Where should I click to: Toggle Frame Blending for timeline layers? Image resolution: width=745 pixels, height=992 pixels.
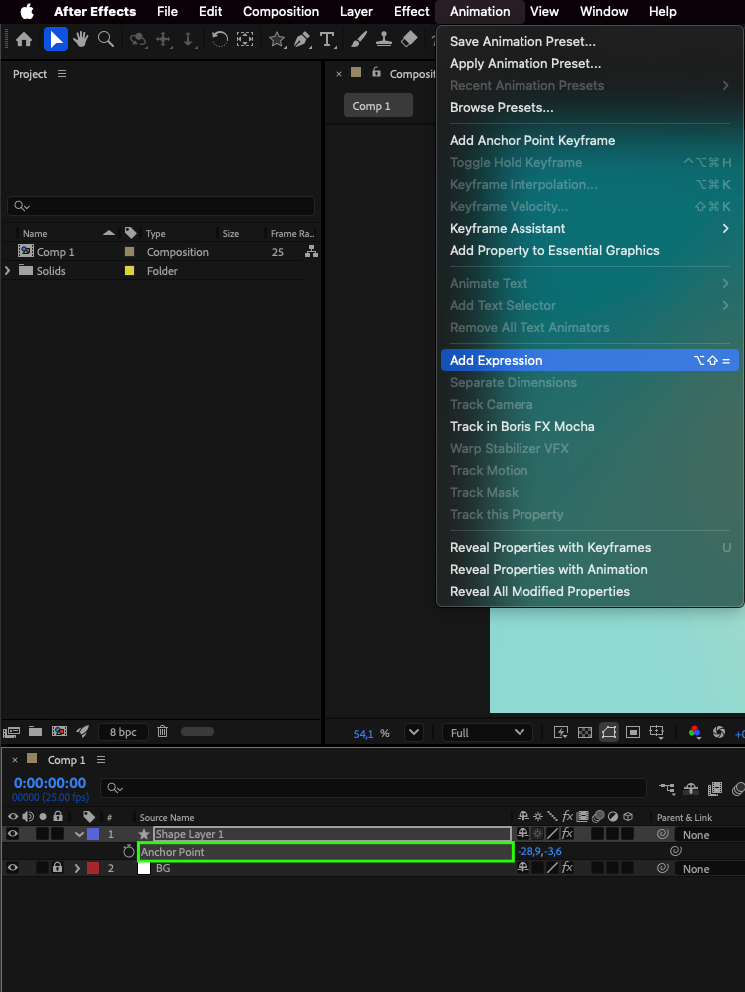(715, 788)
